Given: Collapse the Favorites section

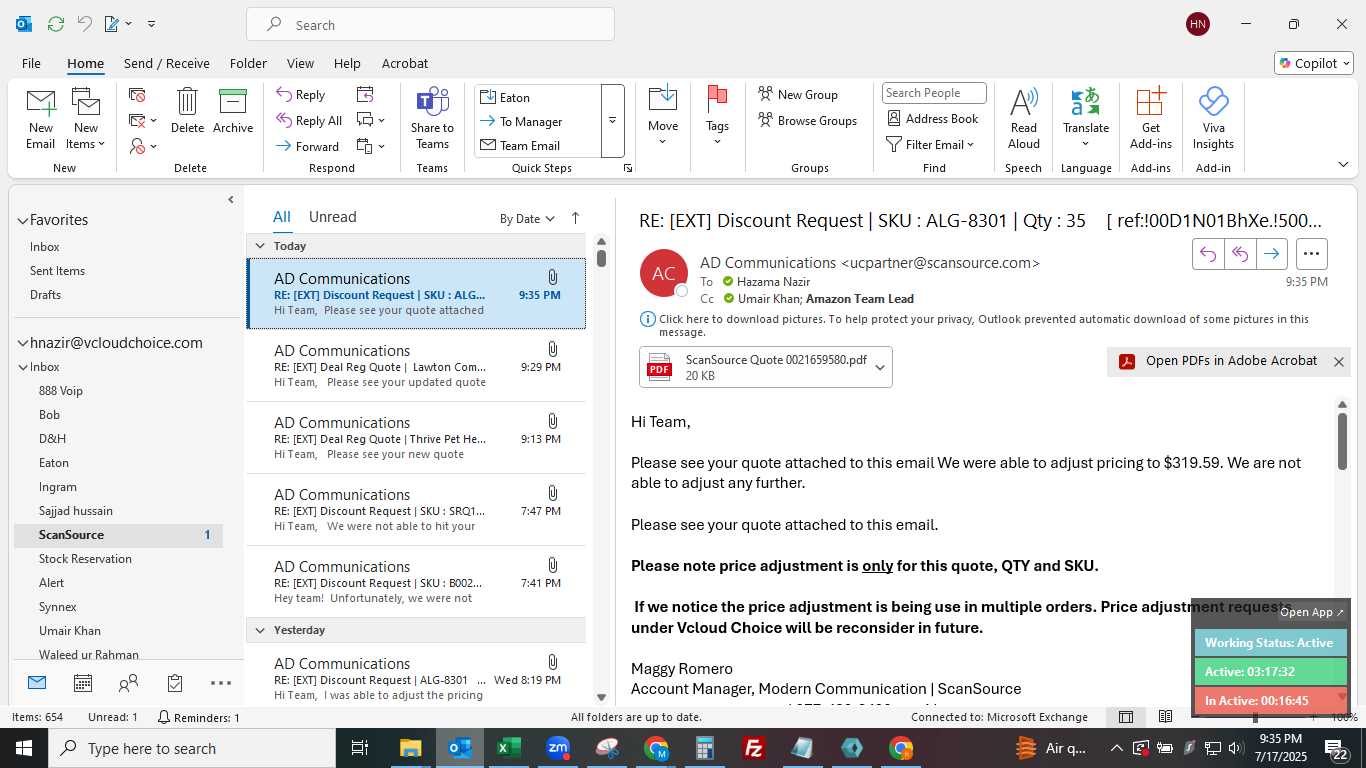Looking at the screenshot, I should click(x=22, y=220).
